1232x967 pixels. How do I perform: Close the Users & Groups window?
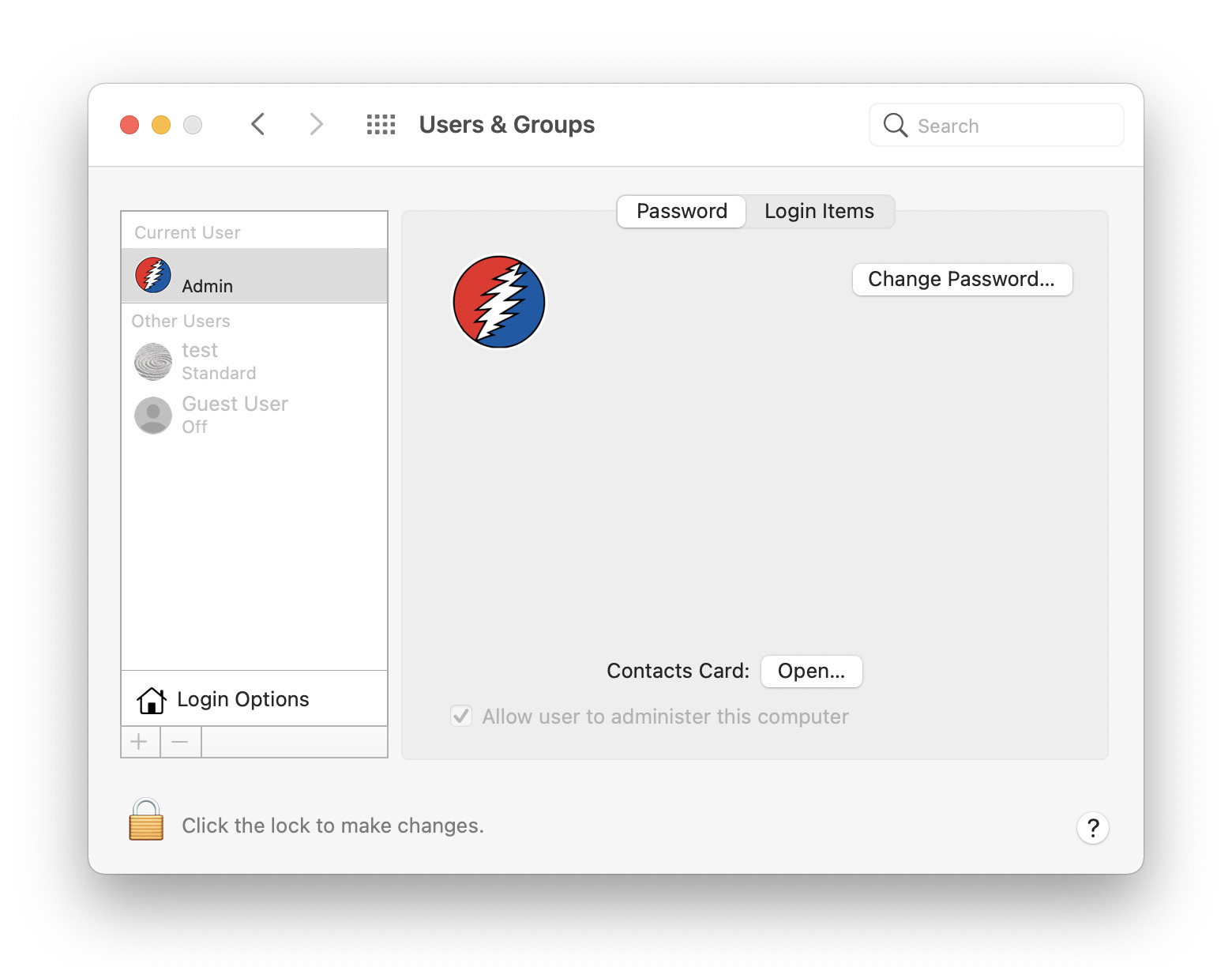130,125
